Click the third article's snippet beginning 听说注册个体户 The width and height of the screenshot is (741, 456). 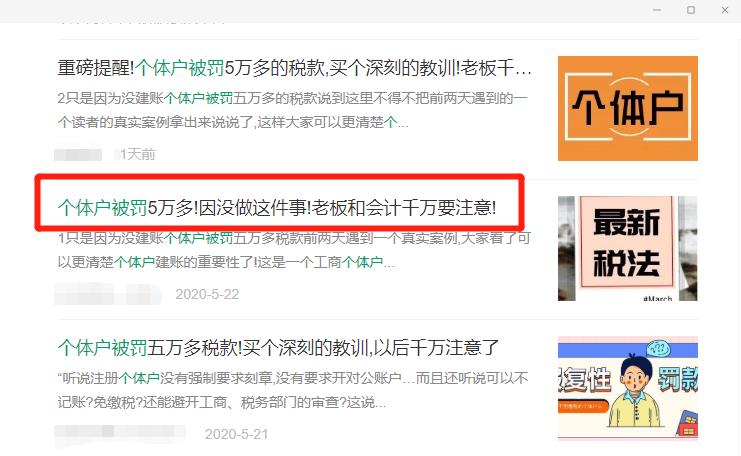[x=293, y=390]
